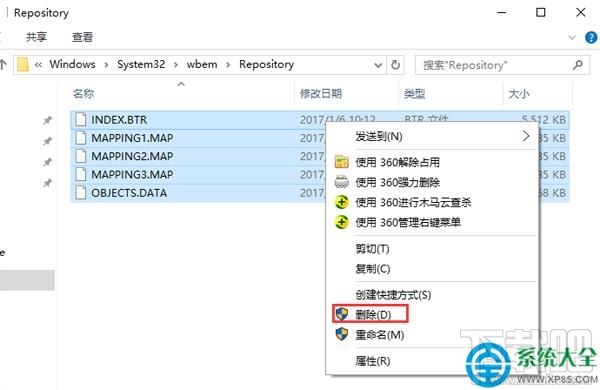Navigate to System32 in the breadcrumb

pos(141,64)
